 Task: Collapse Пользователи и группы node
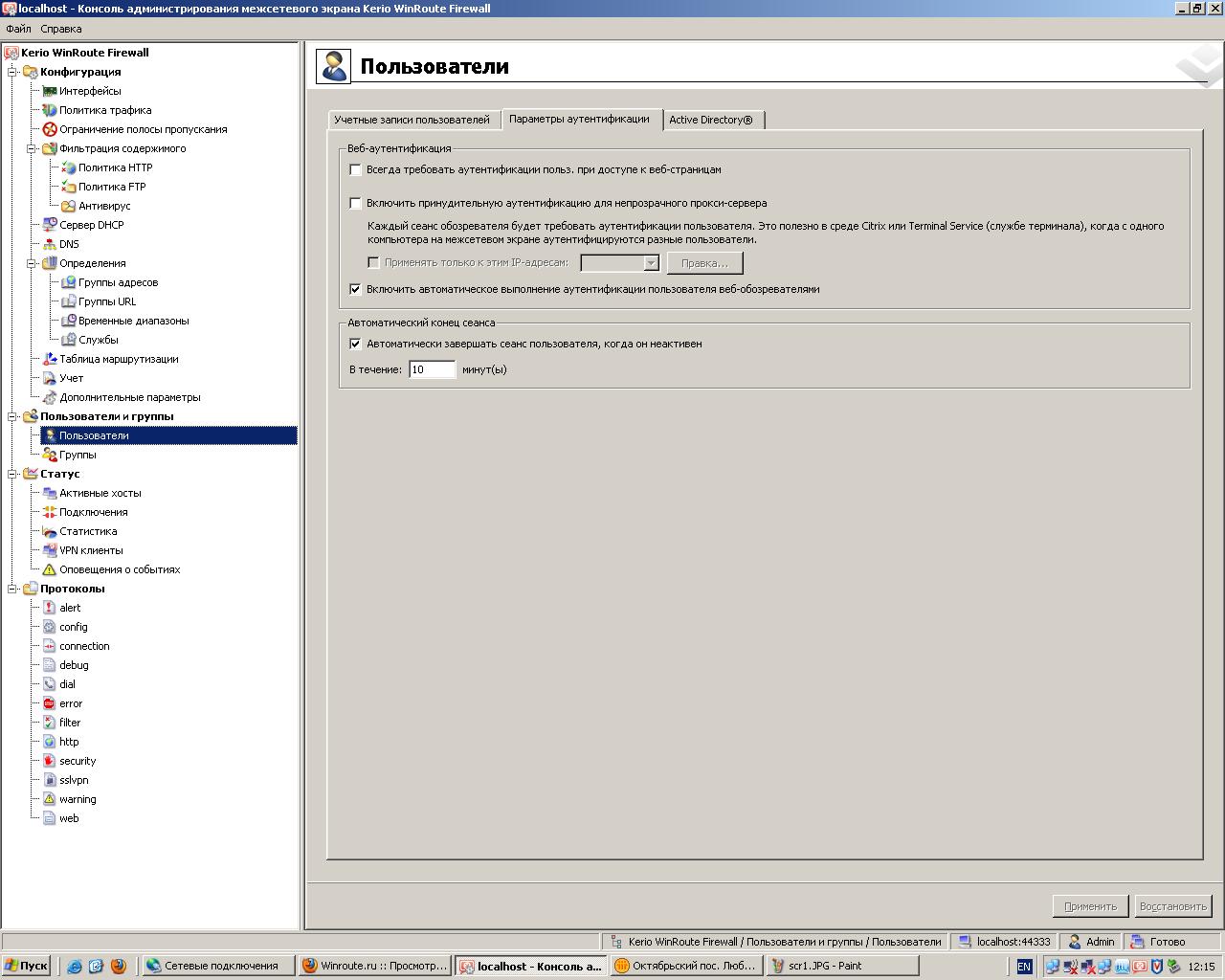point(13,416)
